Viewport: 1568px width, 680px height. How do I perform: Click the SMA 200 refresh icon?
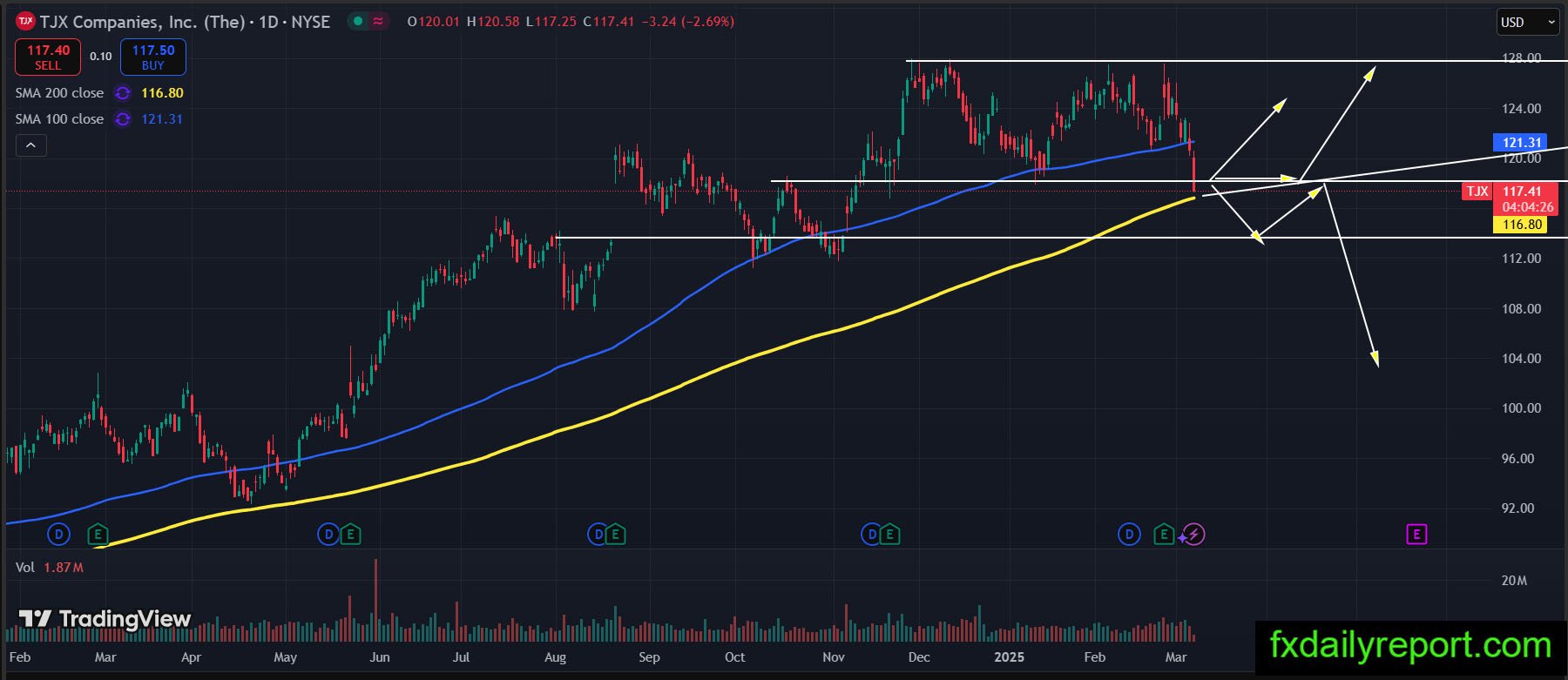123,93
